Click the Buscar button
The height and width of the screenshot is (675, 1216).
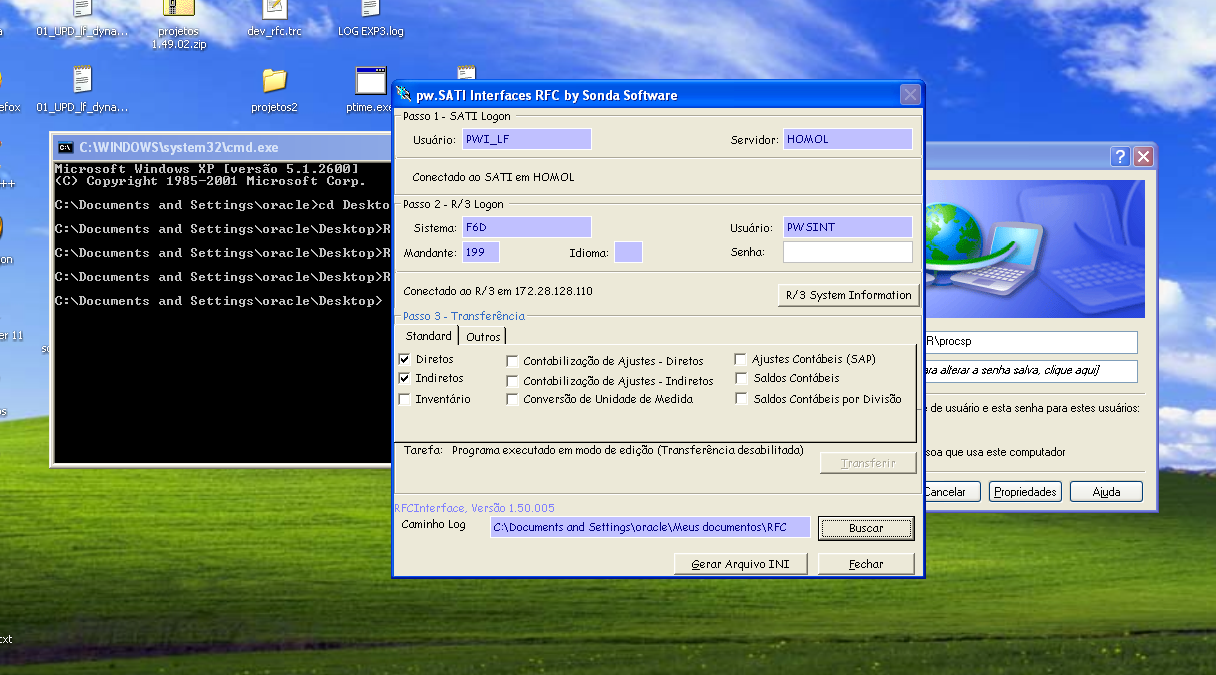(x=866, y=528)
